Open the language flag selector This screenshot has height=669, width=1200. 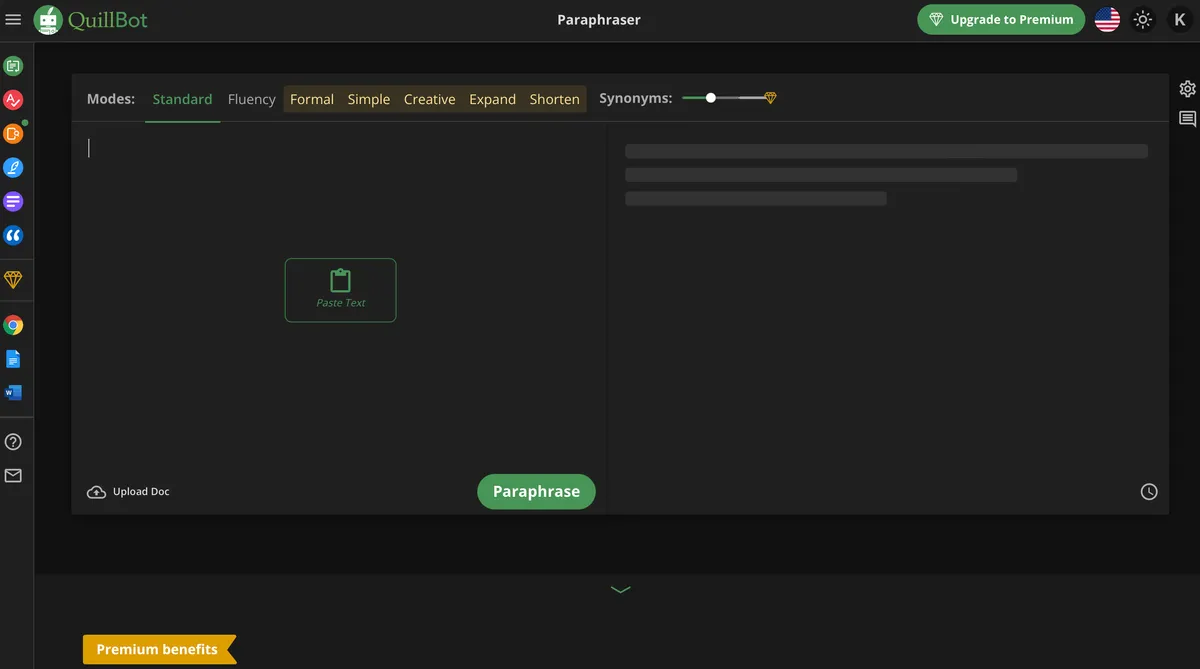(1107, 18)
